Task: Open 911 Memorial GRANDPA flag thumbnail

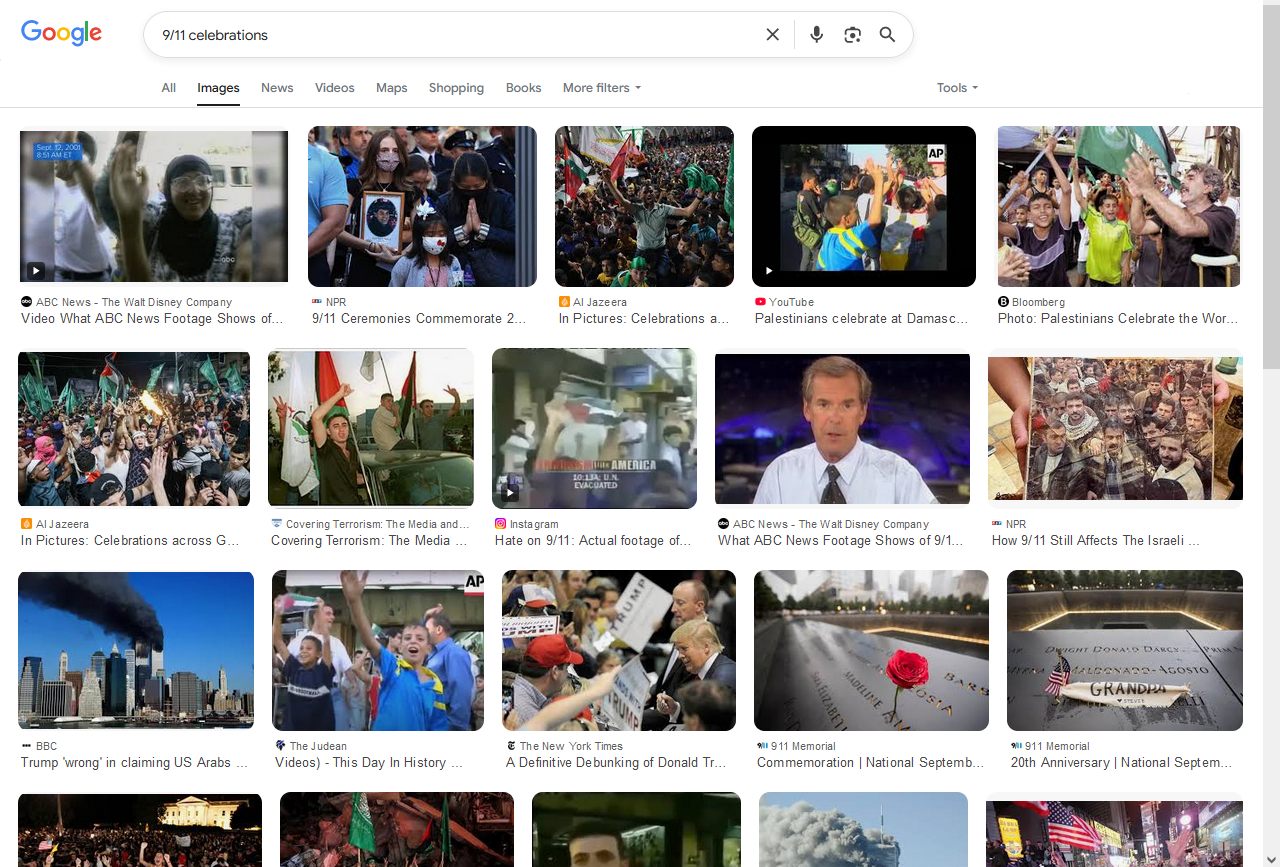Action: tap(1125, 651)
